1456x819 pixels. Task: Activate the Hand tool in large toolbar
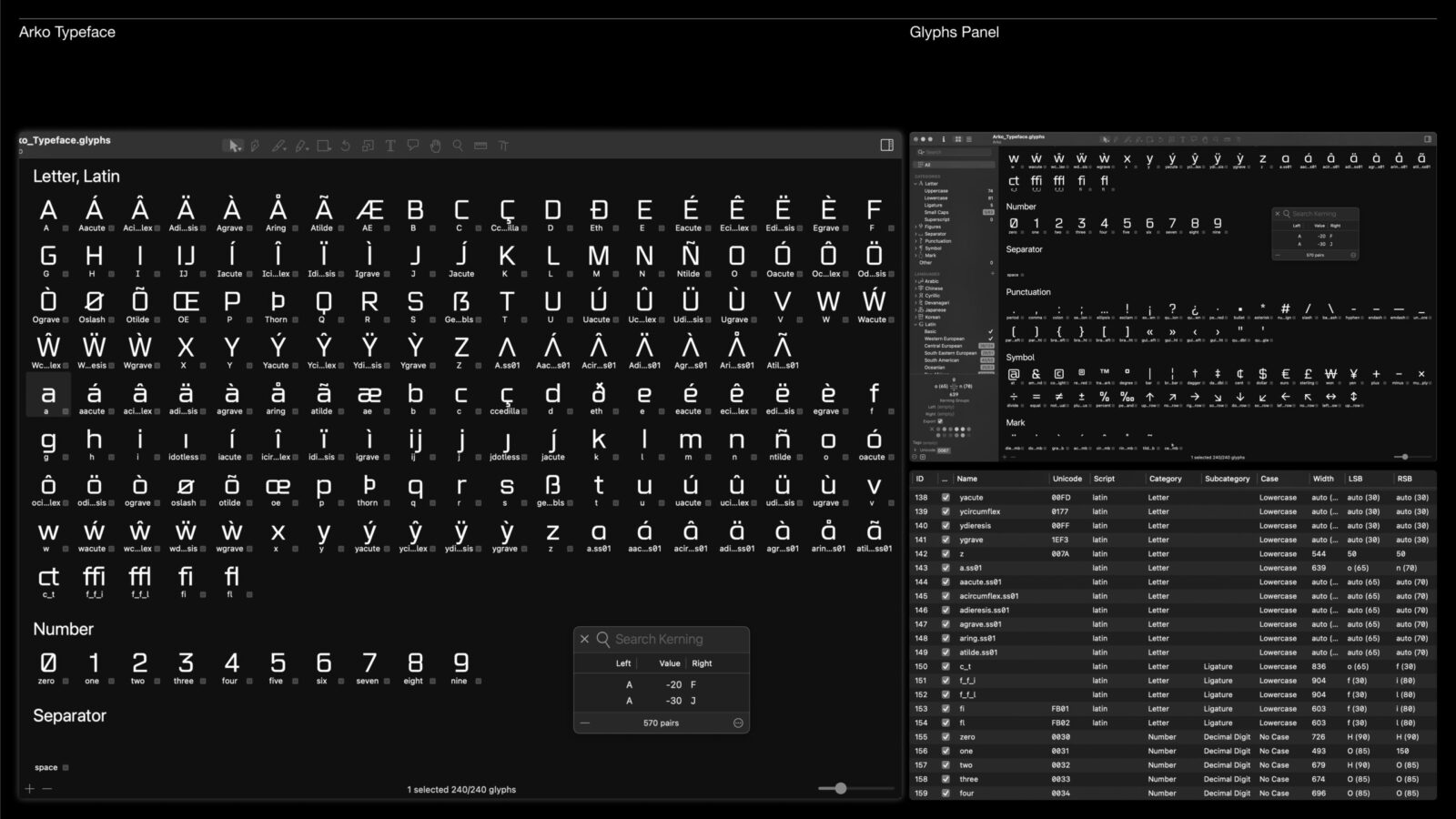tap(435, 146)
